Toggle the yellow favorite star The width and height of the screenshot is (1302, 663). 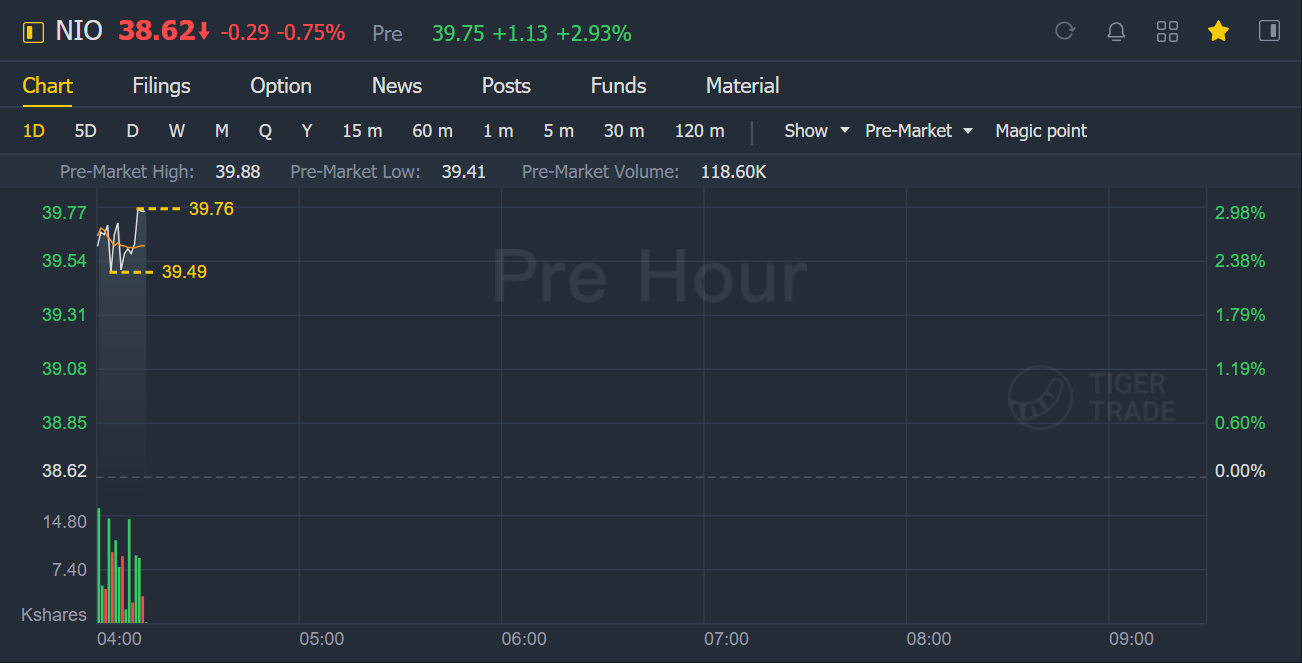point(1218,31)
